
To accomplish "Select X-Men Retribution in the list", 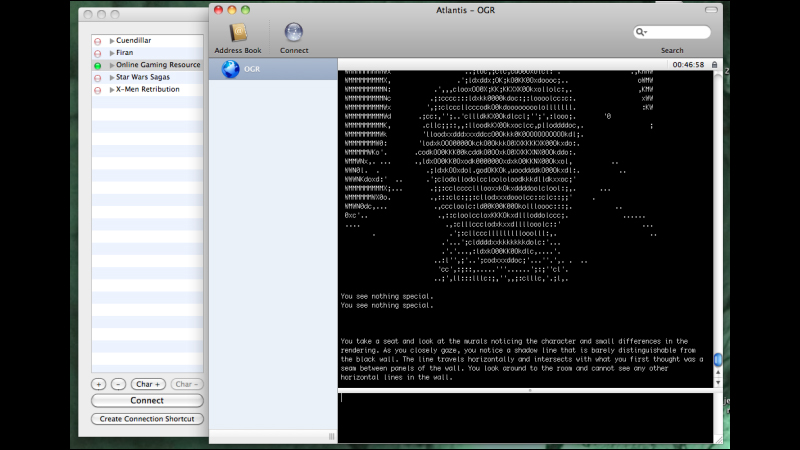I will click(147, 89).
